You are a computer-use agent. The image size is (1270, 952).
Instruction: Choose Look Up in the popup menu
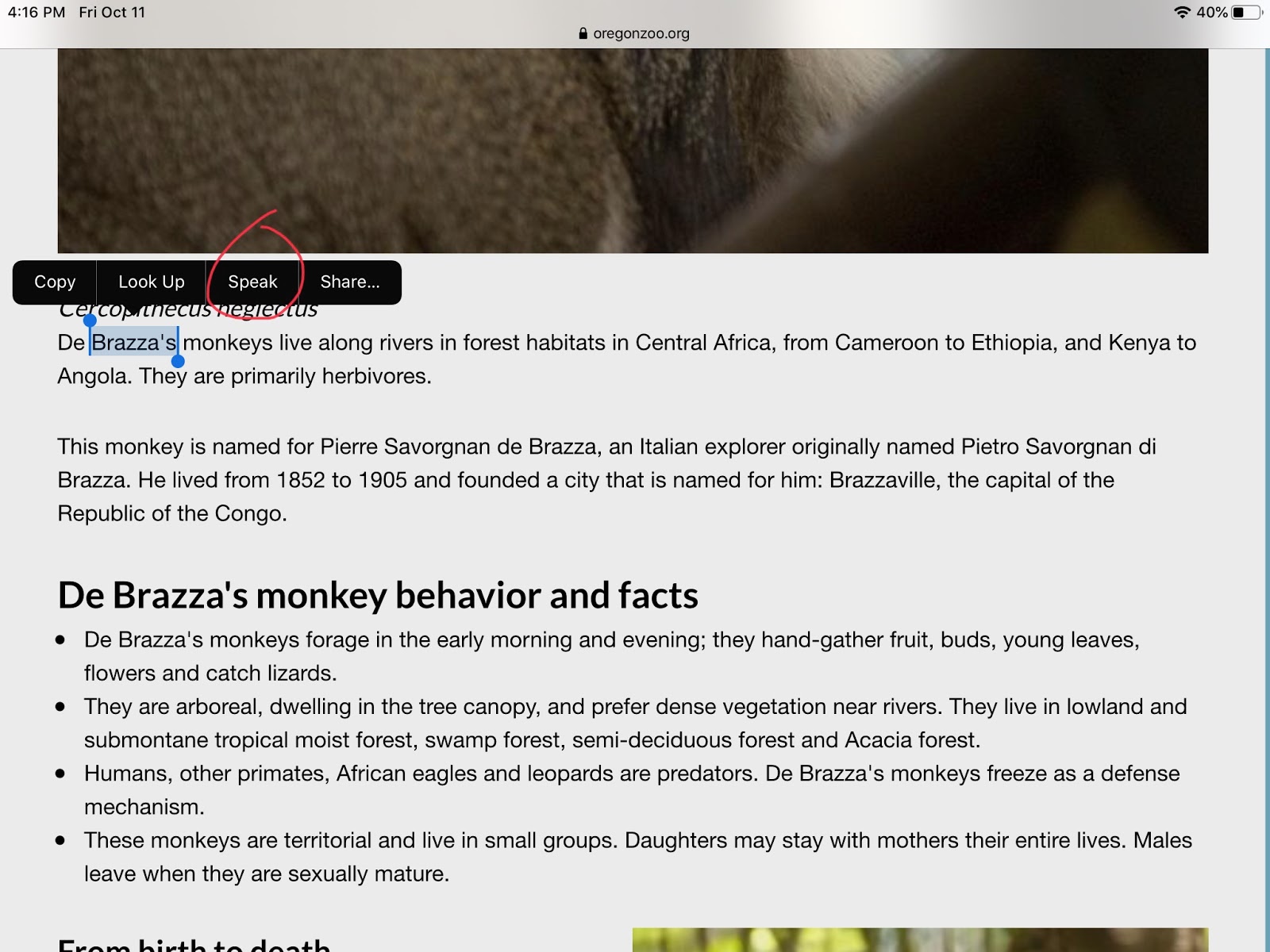pyautogui.click(x=151, y=282)
